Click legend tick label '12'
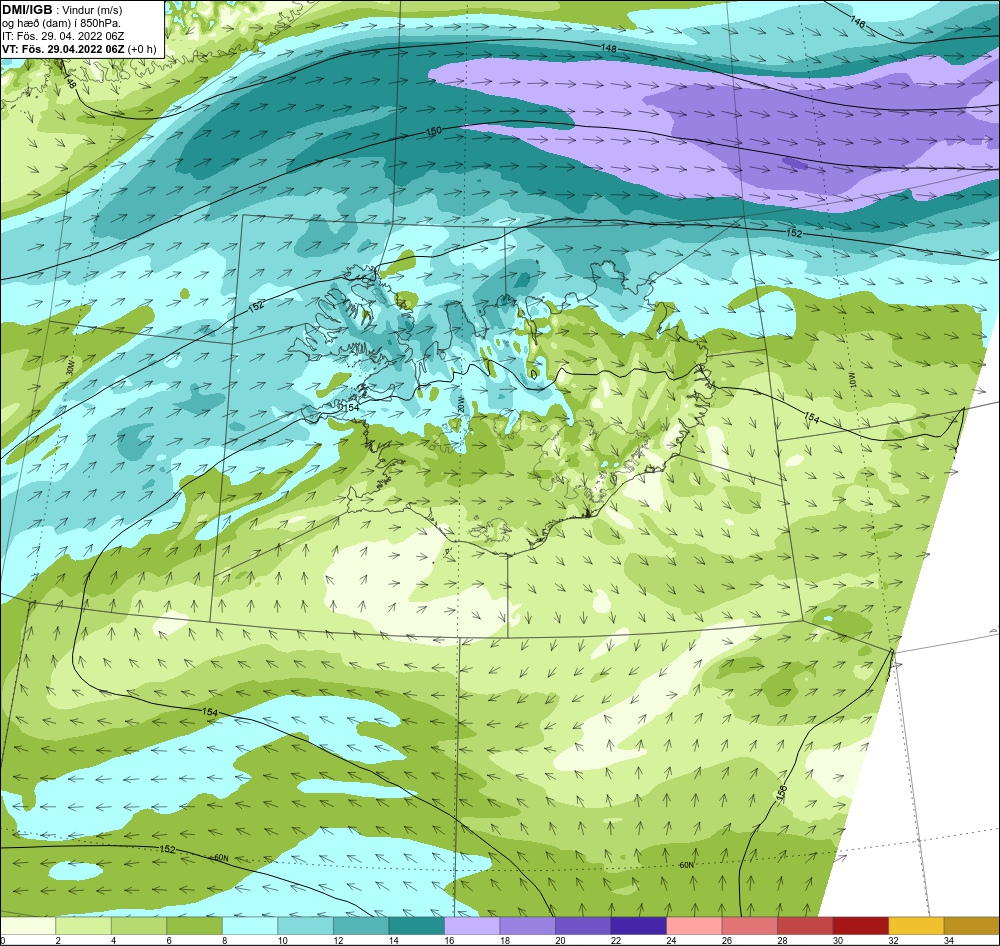 pyautogui.click(x=338, y=940)
